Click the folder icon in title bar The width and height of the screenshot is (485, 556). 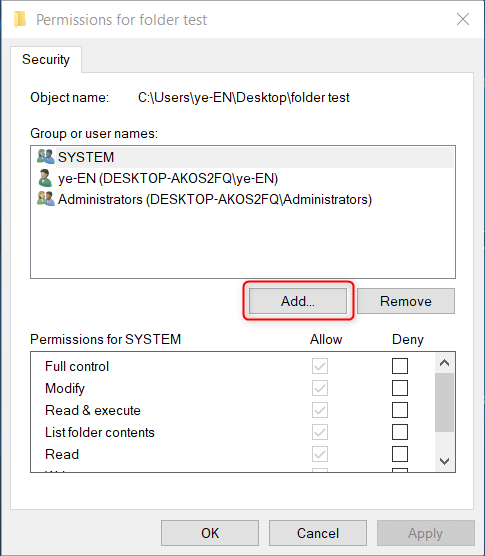pyautogui.click(x=20, y=20)
